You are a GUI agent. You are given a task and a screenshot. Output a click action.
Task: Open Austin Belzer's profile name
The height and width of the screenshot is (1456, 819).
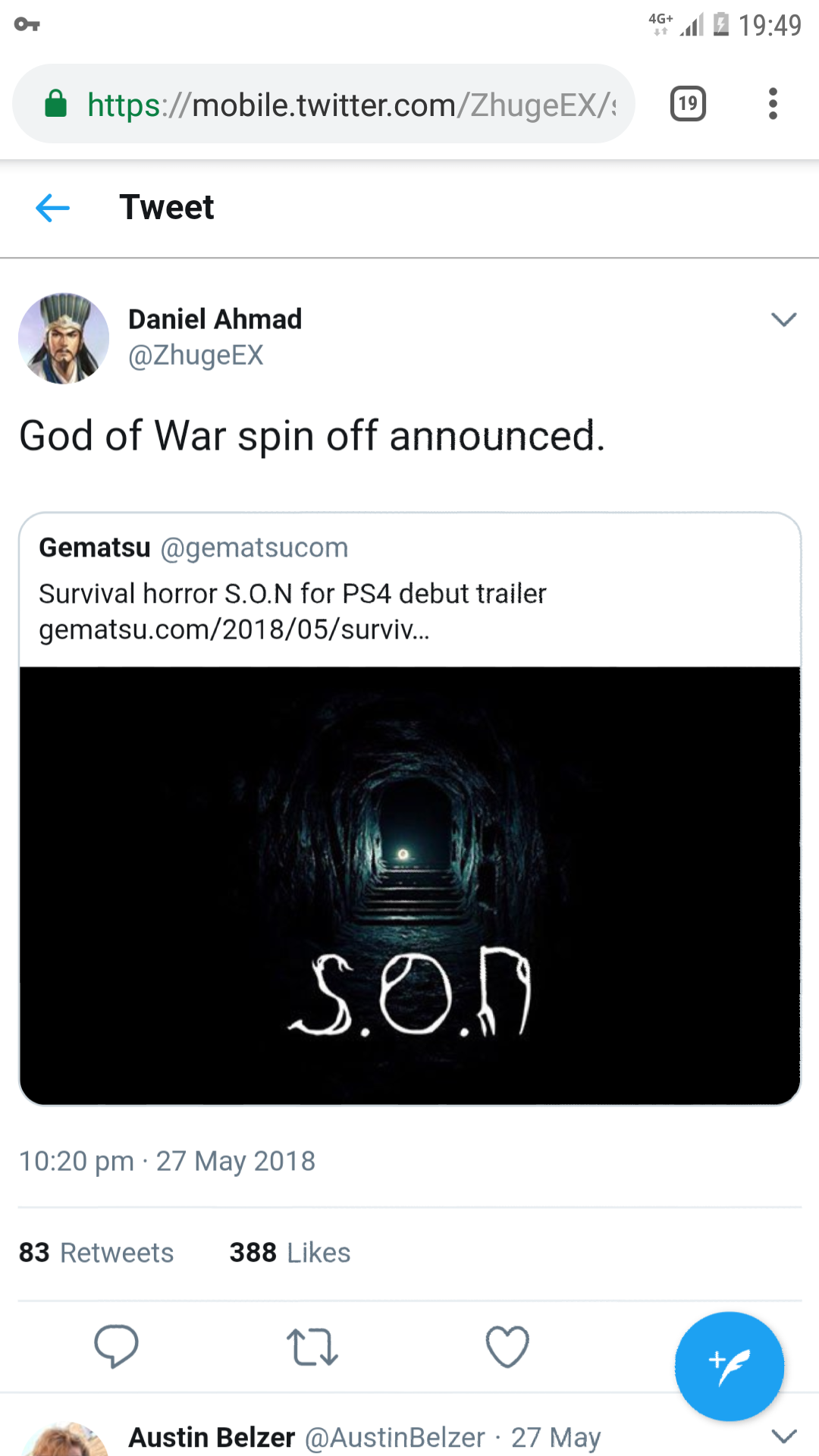tap(212, 1437)
